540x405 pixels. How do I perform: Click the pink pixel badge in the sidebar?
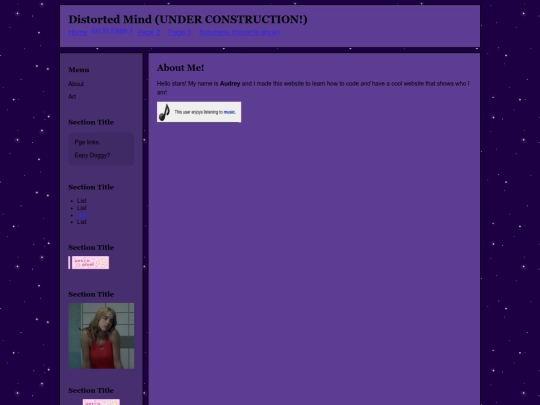tap(89, 262)
